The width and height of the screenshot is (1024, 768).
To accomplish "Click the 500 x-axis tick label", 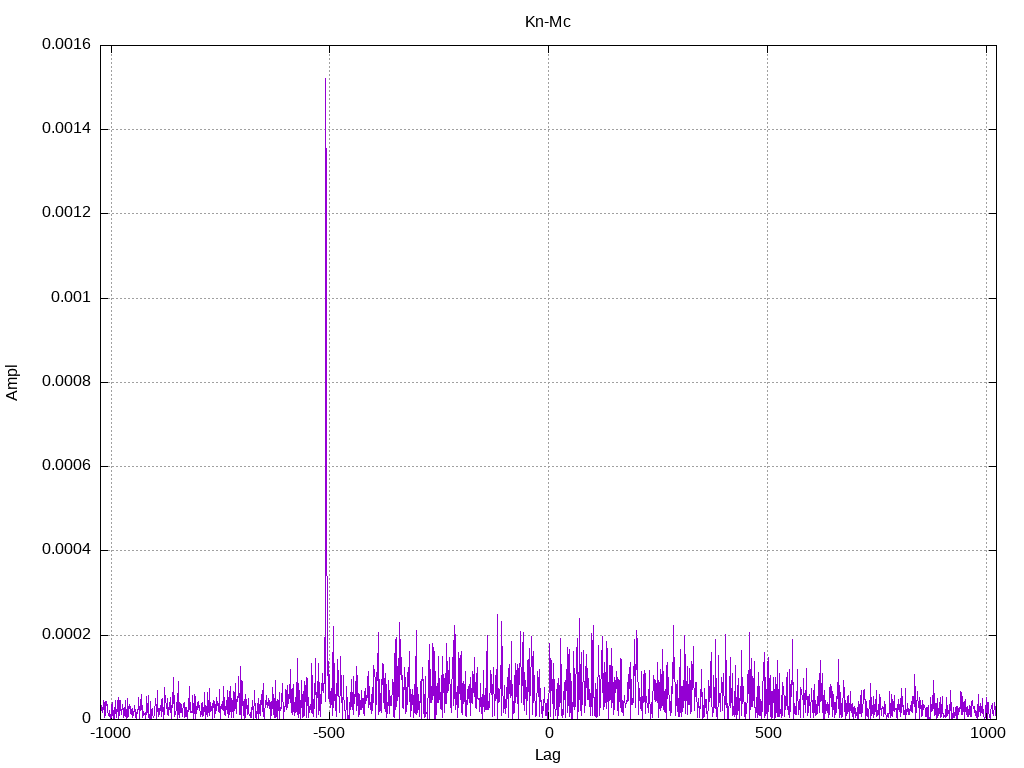I will point(768,733).
